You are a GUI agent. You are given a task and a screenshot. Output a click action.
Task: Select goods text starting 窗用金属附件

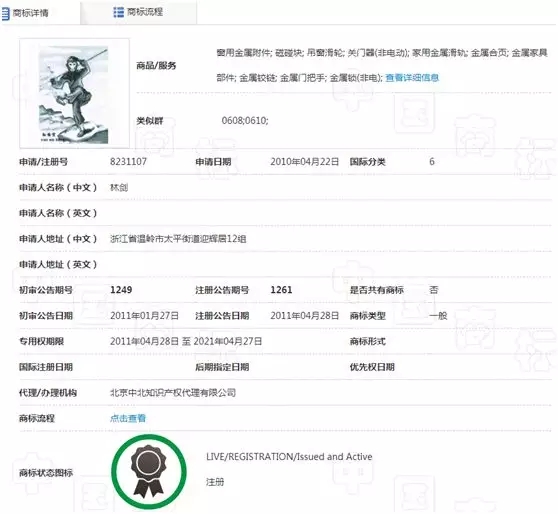[382, 65]
